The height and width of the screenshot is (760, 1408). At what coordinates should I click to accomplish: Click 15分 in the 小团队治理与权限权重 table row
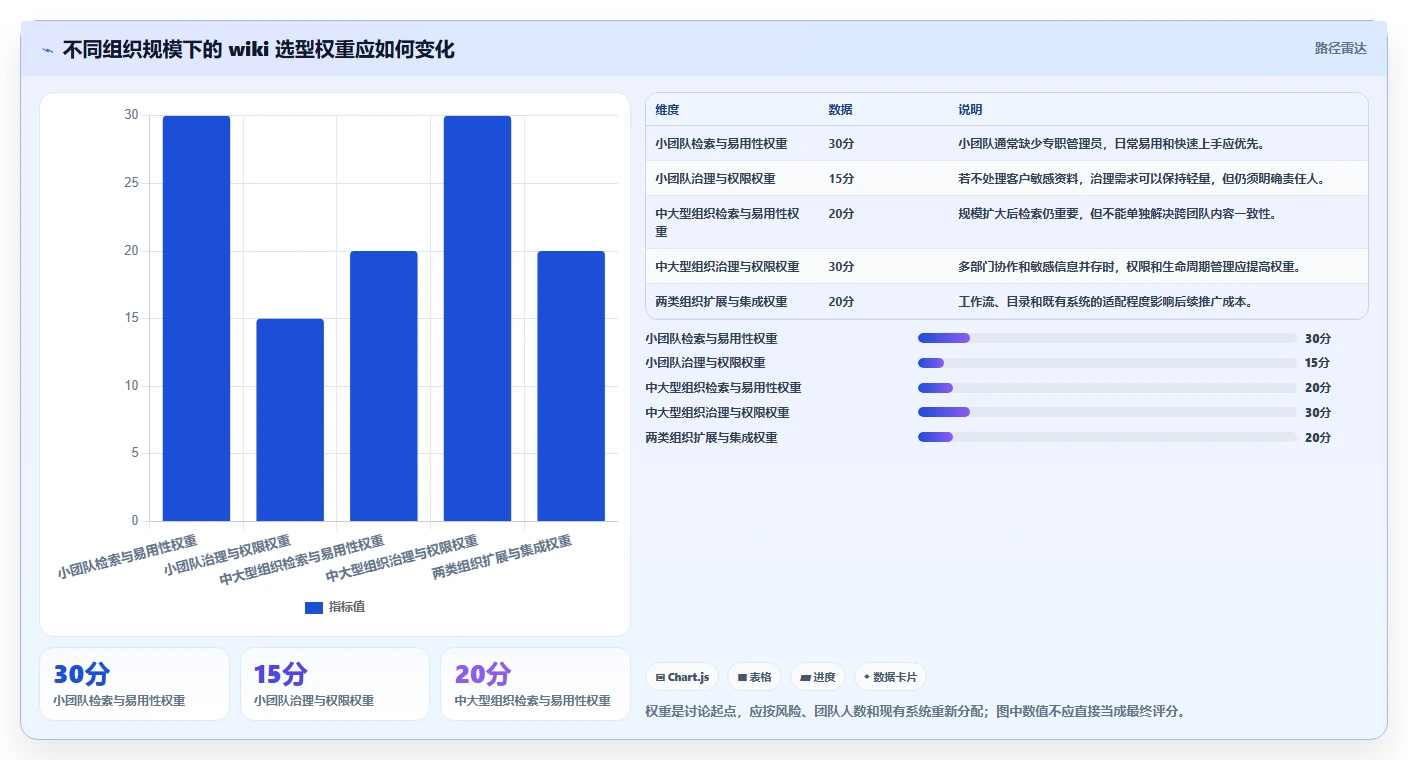[841, 179]
